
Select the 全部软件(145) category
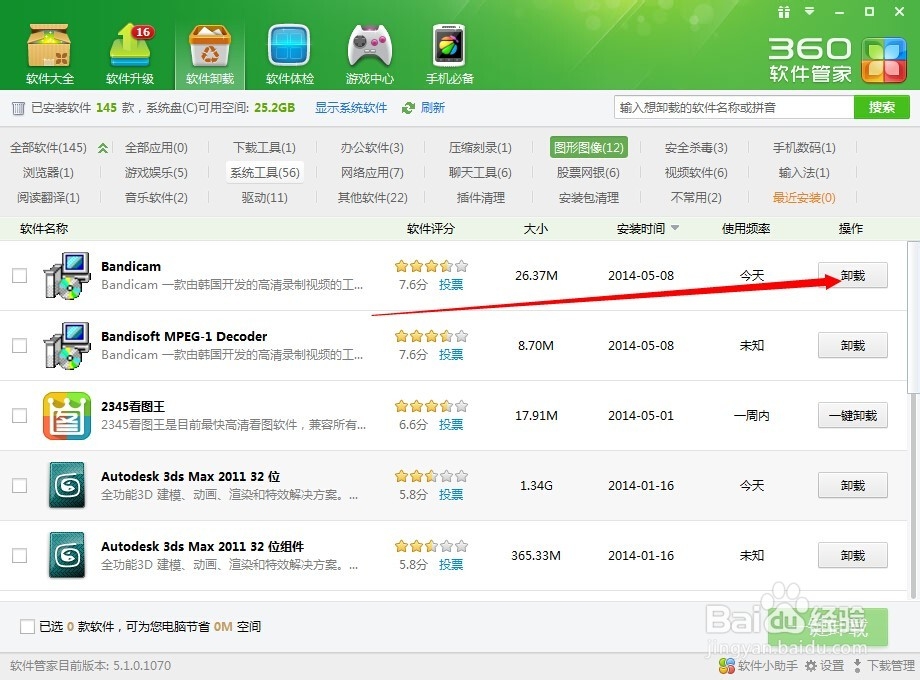pyautogui.click(x=48, y=148)
